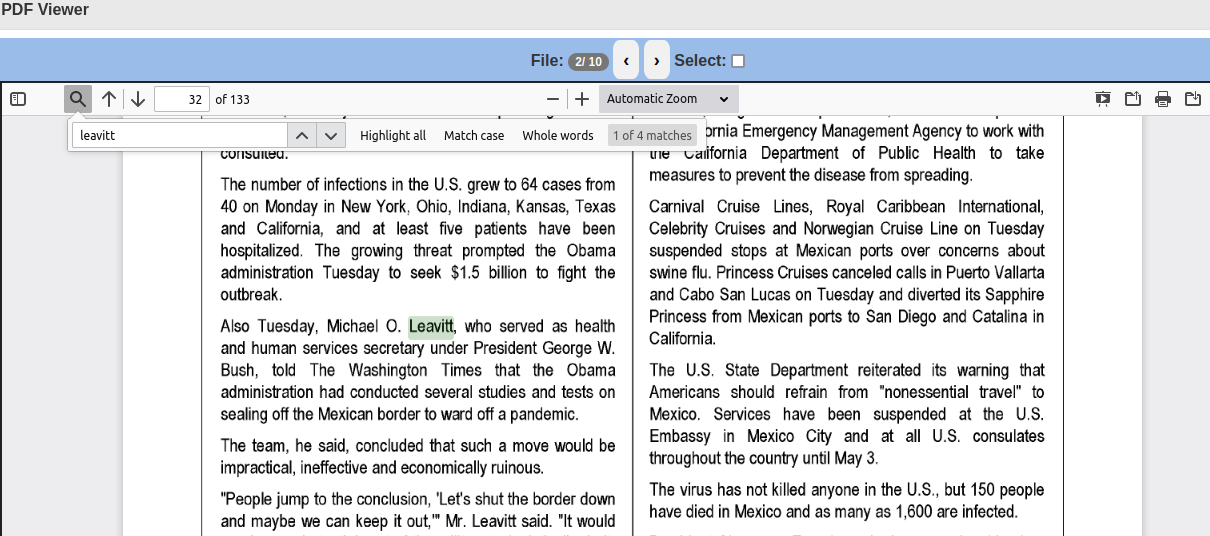Click the PDF Viewer title
Viewport: 1210px width, 536px height.
[45, 10]
